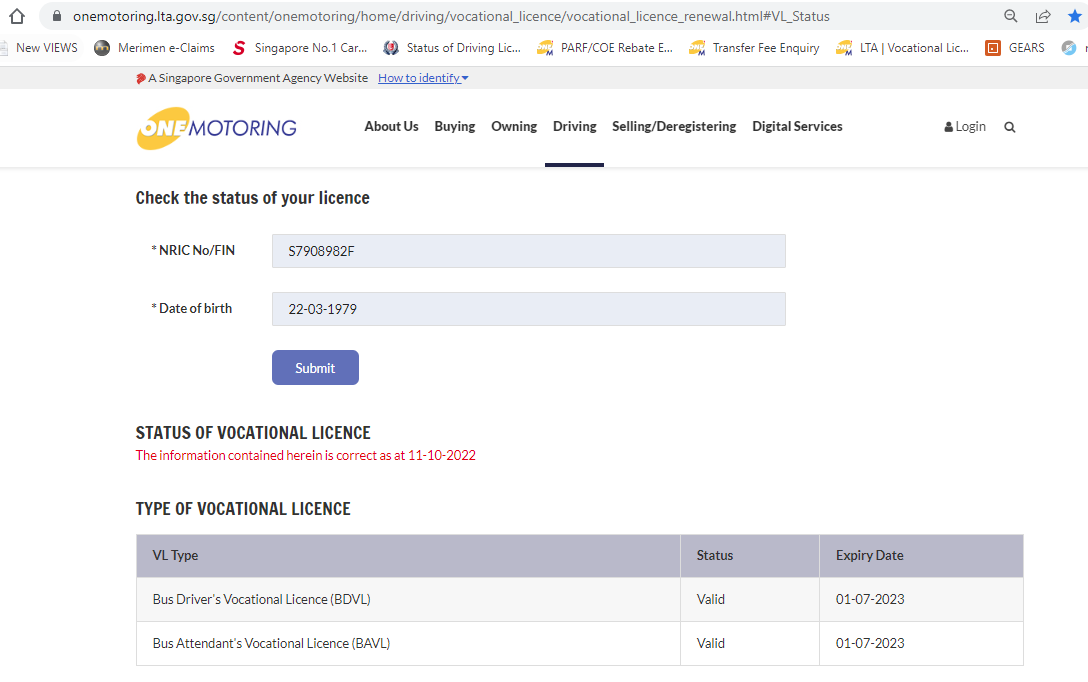Open Singapore No.1 Car bookmark
1088x682 pixels.
(x=299, y=48)
